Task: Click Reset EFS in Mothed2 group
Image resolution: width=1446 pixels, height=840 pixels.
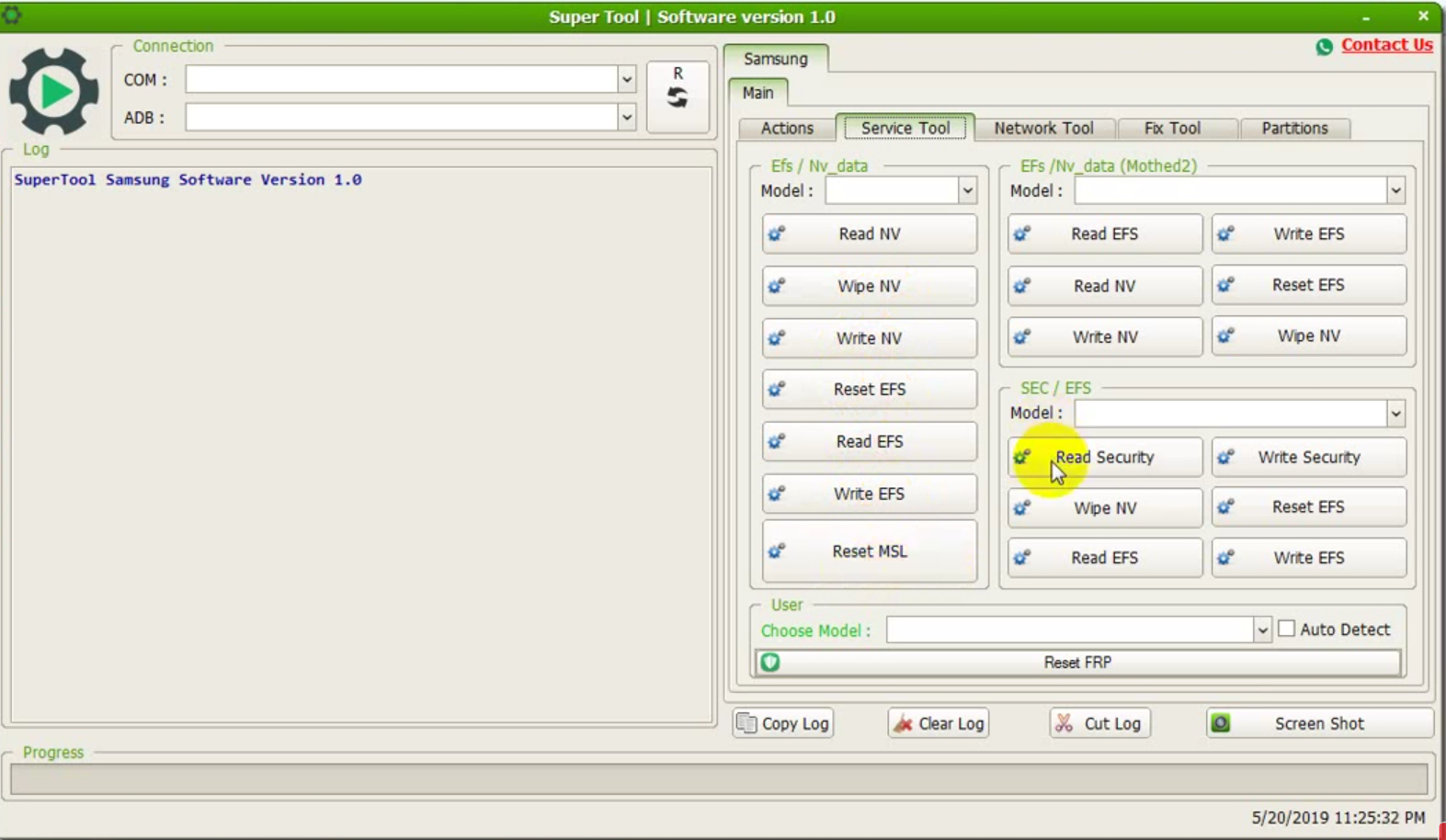Action: point(1309,285)
